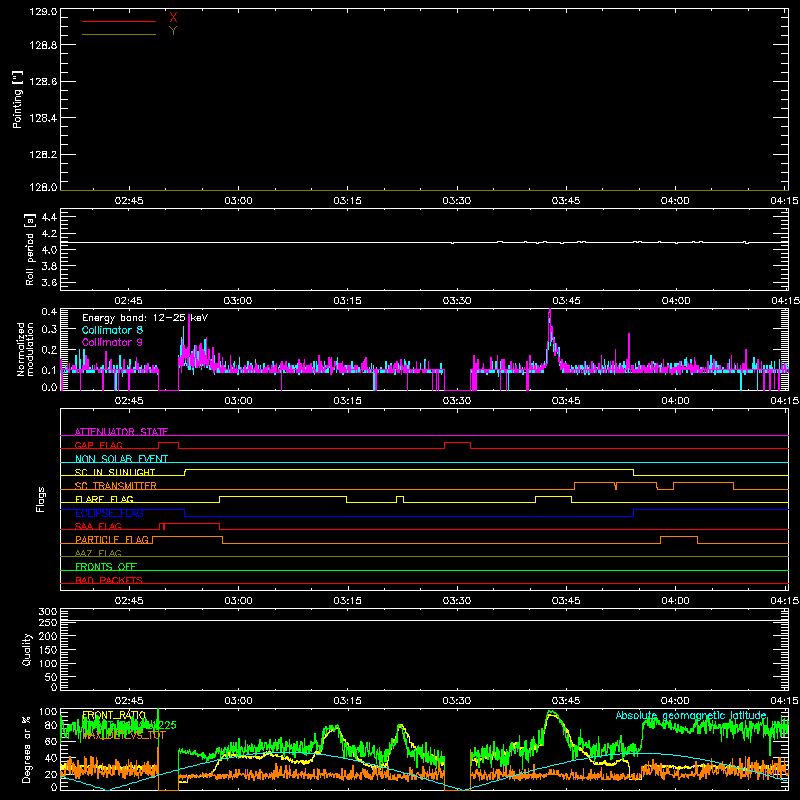
Task: Click the ATTENUATOR_STATE flag label
Action: click(121, 432)
